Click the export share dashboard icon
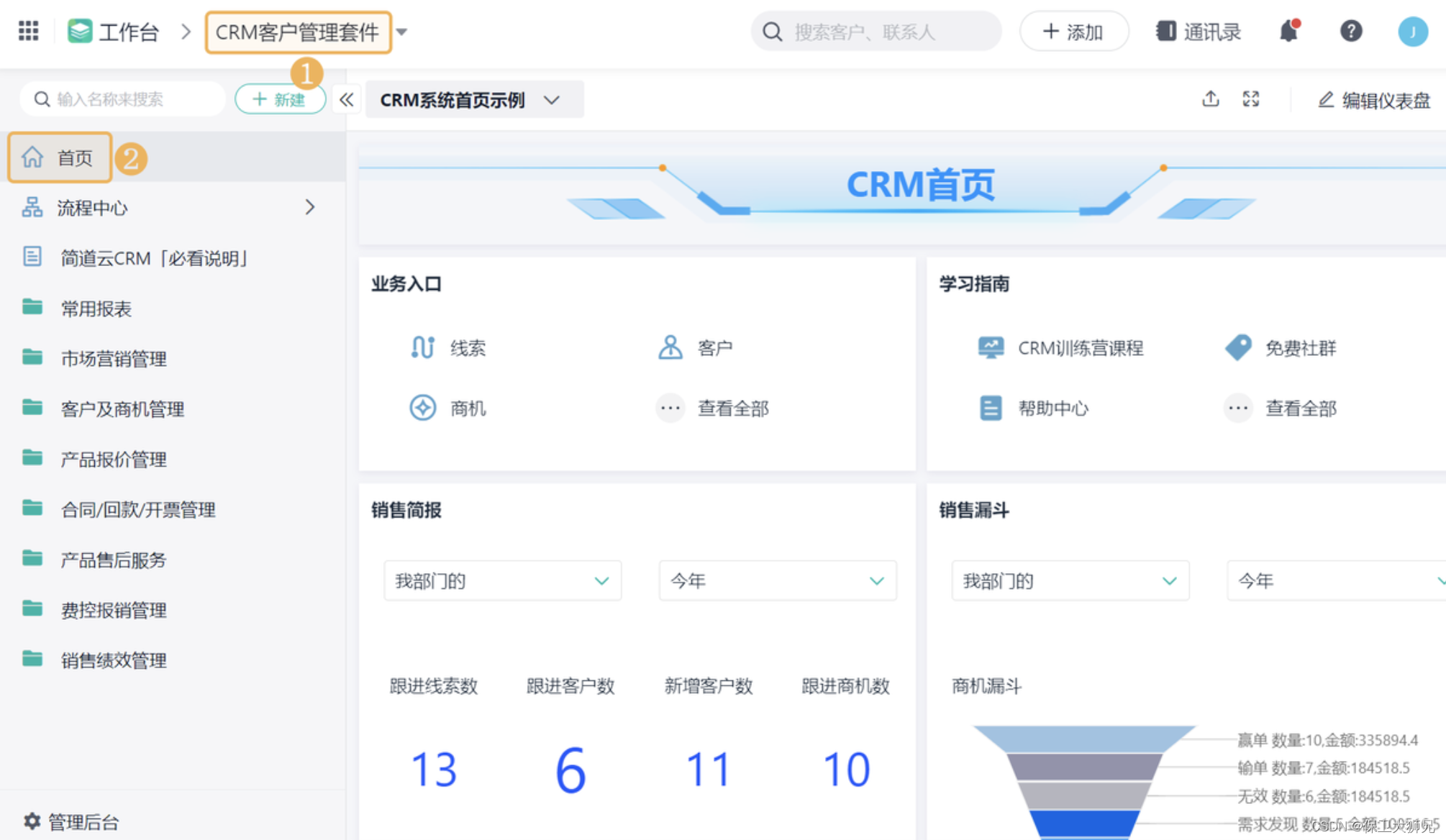Image resolution: width=1446 pixels, height=840 pixels. click(1210, 99)
